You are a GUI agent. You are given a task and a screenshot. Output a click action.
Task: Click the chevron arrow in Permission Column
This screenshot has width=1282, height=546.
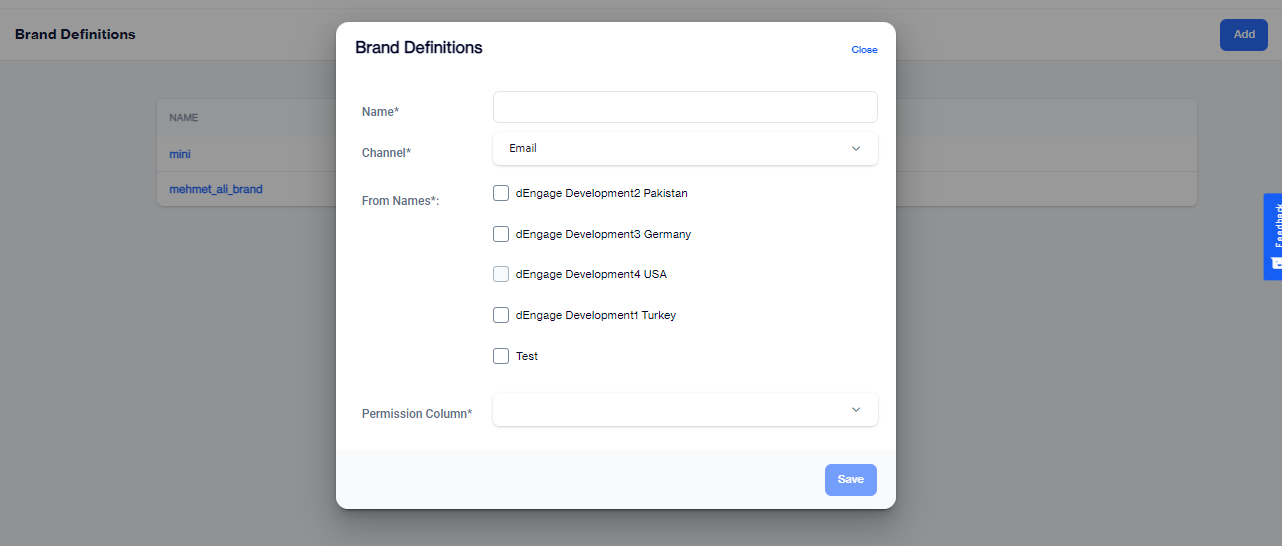[856, 409]
